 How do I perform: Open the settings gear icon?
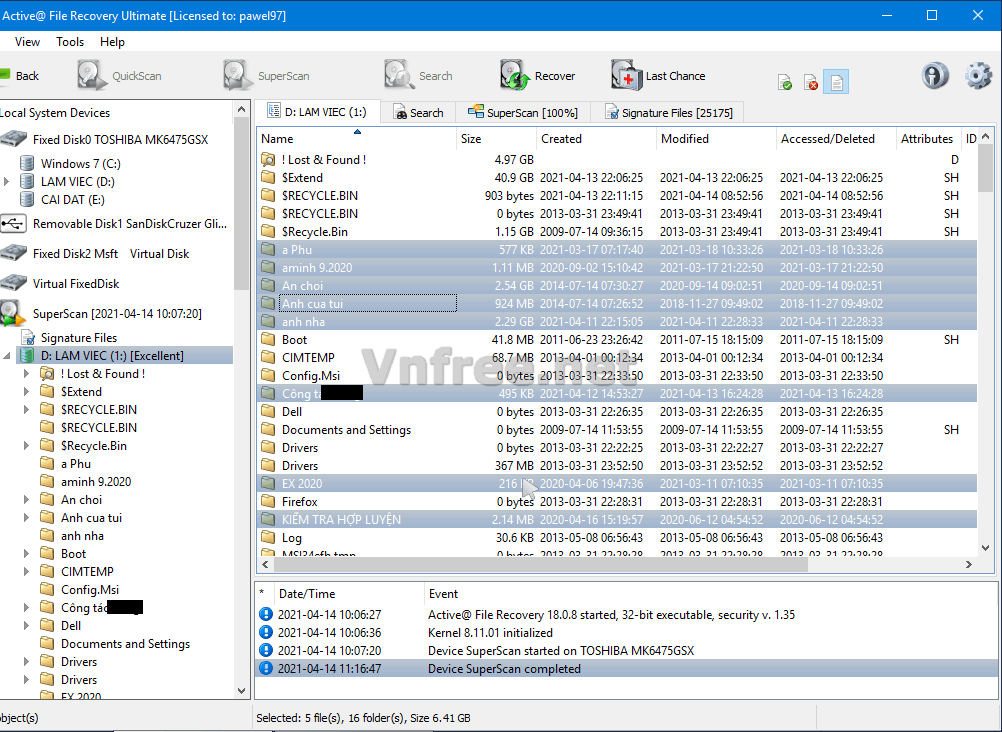(978, 76)
